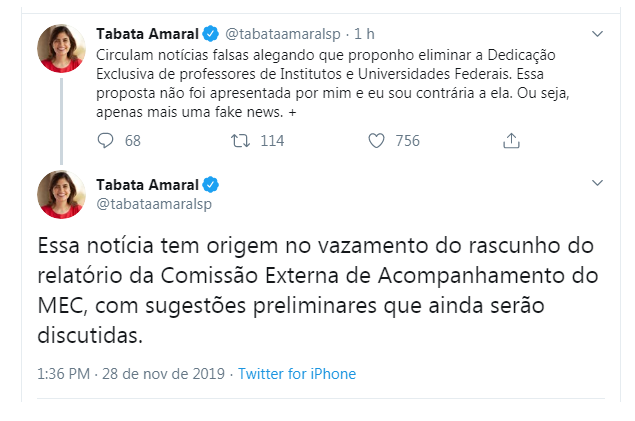The height and width of the screenshot is (421, 635).
Task: Open Tabata Amaral's avatar on first tweet
Action: pos(61,49)
